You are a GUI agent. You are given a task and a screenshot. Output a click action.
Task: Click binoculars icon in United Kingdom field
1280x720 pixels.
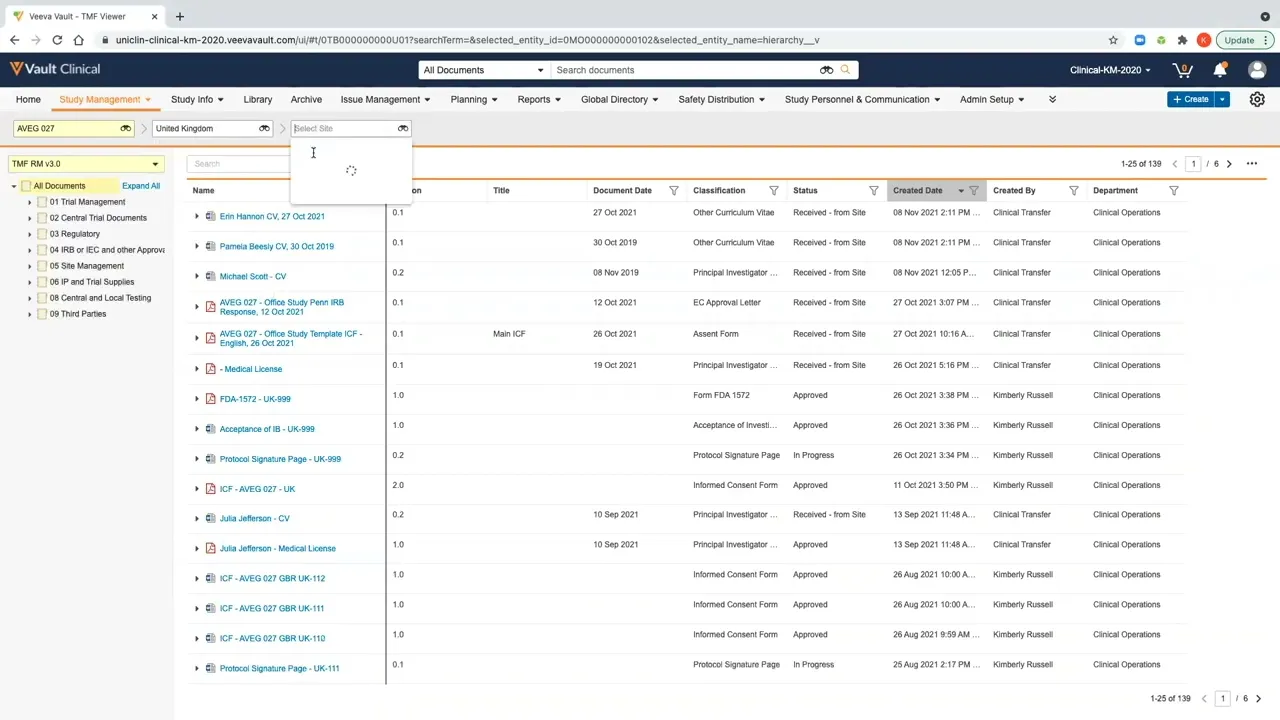(264, 128)
